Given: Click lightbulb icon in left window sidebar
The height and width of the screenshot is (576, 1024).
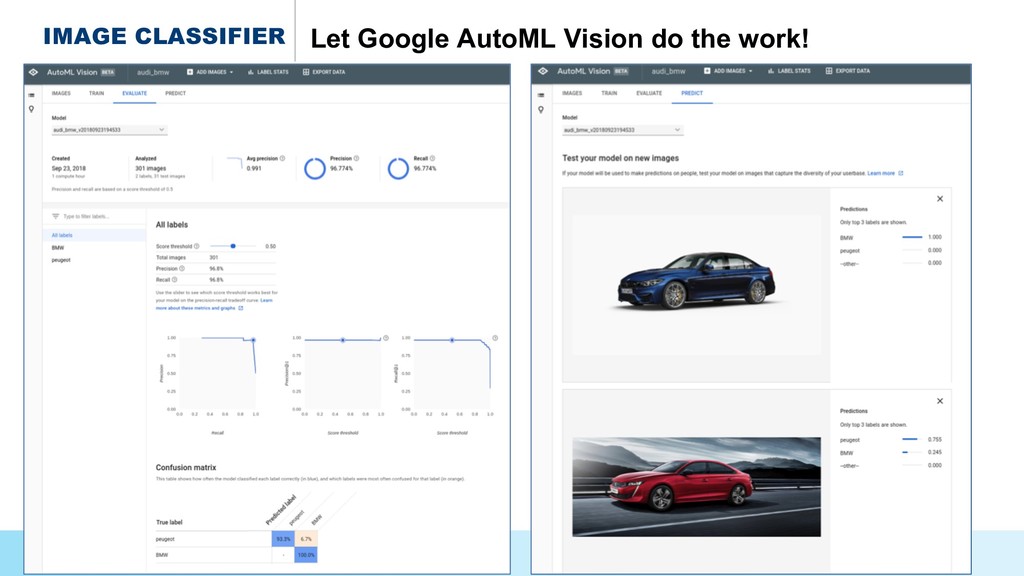Looking at the screenshot, I should pyautogui.click(x=31, y=109).
